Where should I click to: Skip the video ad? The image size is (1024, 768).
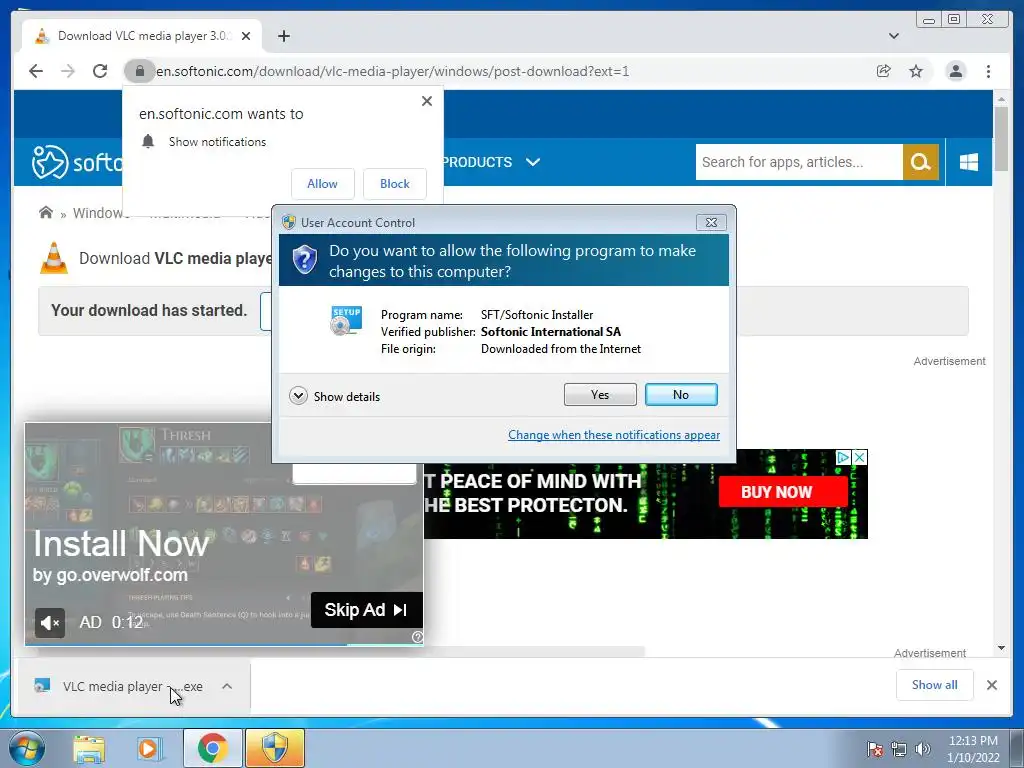(x=366, y=610)
